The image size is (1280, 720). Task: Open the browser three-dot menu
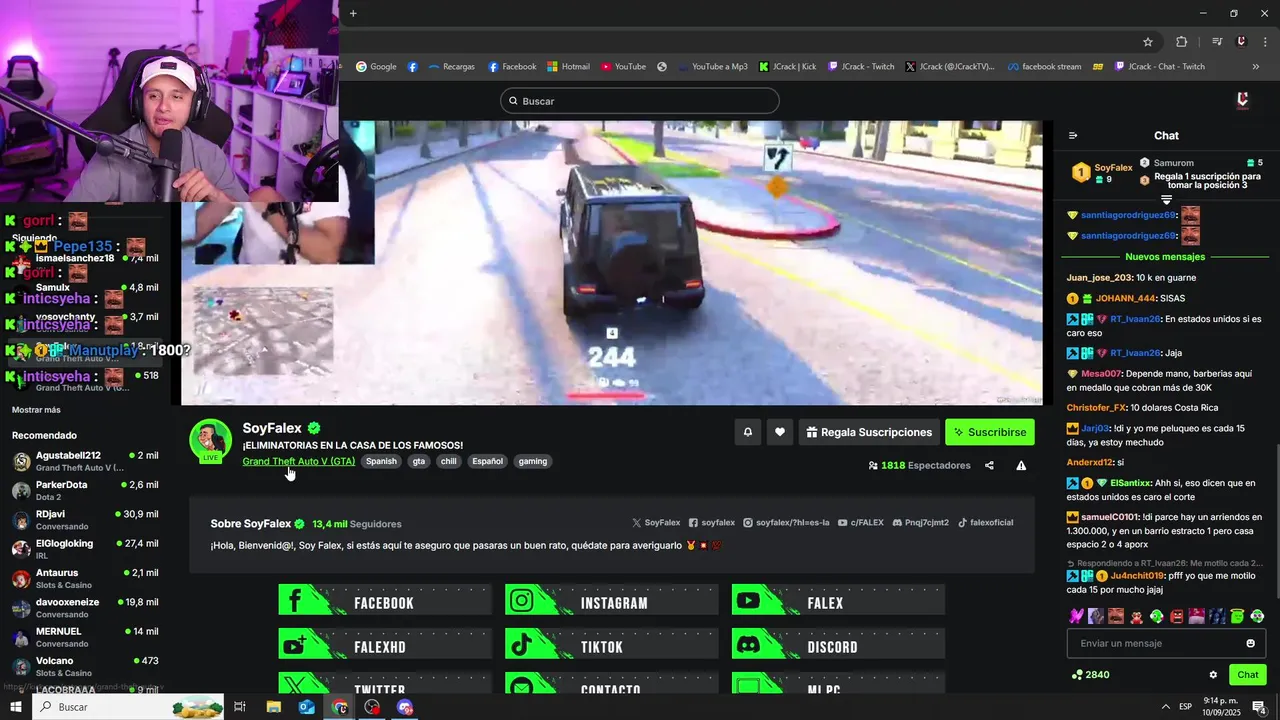(x=1266, y=42)
